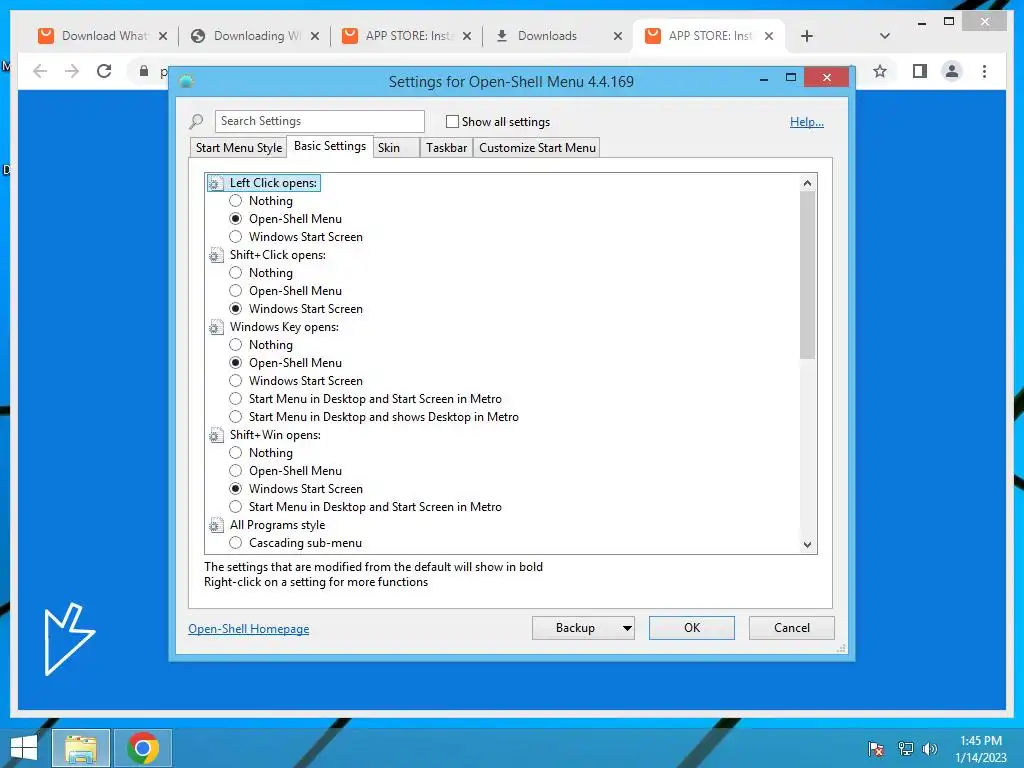Enable Show all settings checkbox

pos(452,121)
